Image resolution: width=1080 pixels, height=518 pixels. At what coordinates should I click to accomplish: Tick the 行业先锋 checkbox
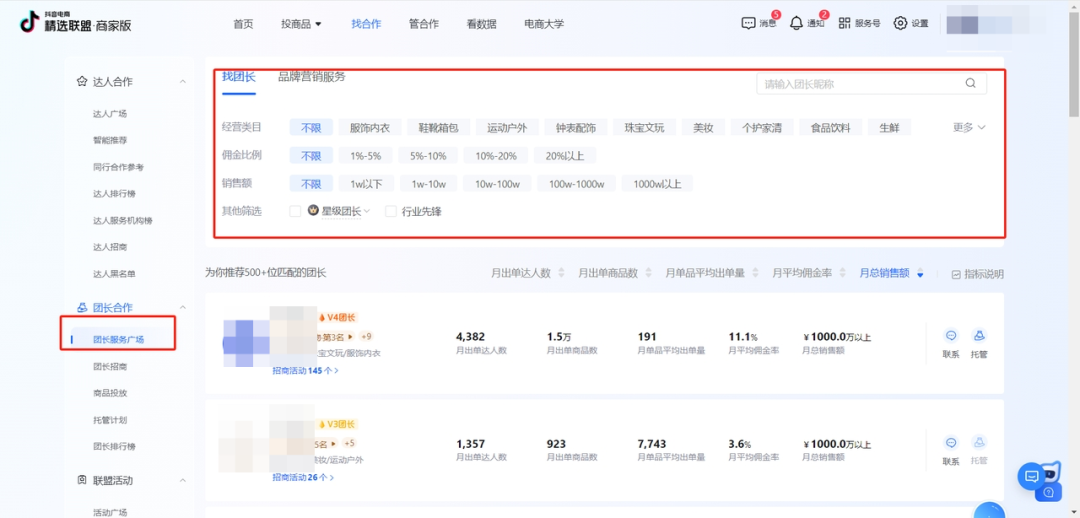(x=391, y=211)
